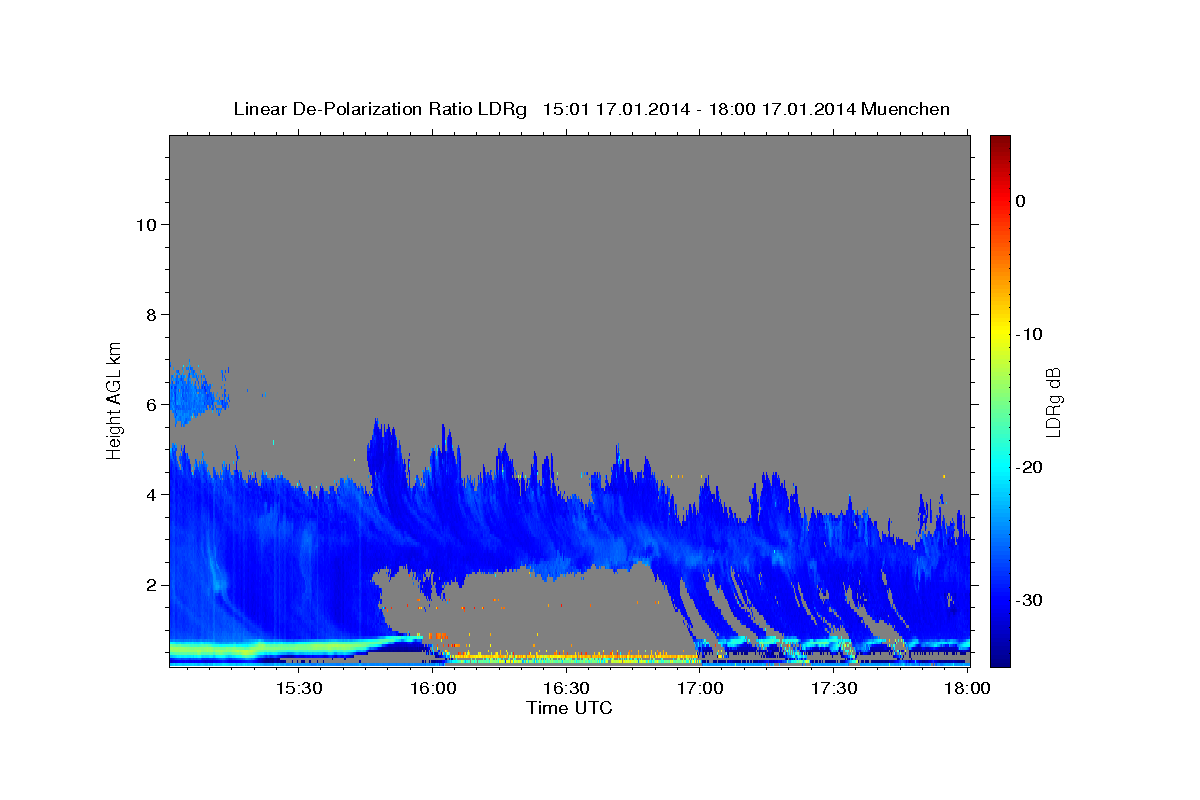Click the 17:30 time tick label
This screenshot has width=1200, height=800.
[835, 689]
